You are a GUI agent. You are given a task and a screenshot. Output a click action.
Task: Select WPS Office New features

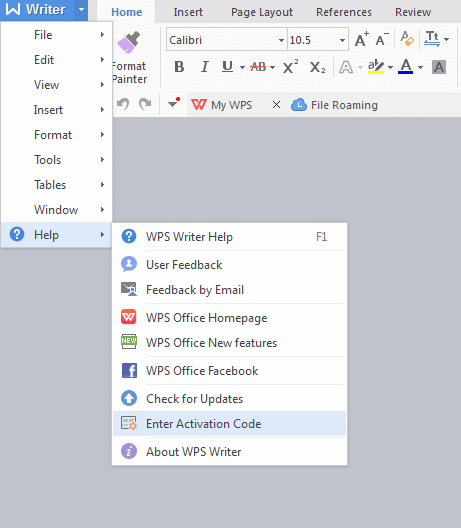pos(229,342)
